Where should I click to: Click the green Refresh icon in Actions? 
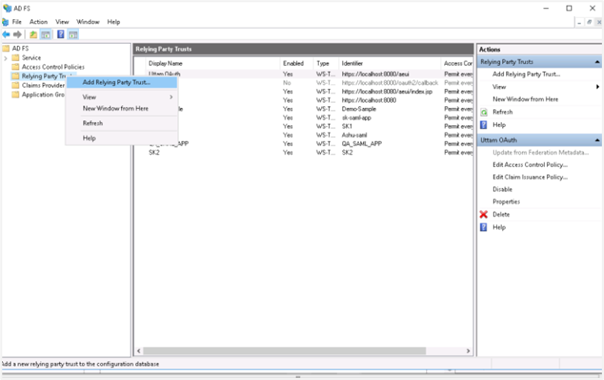tap(484, 112)
